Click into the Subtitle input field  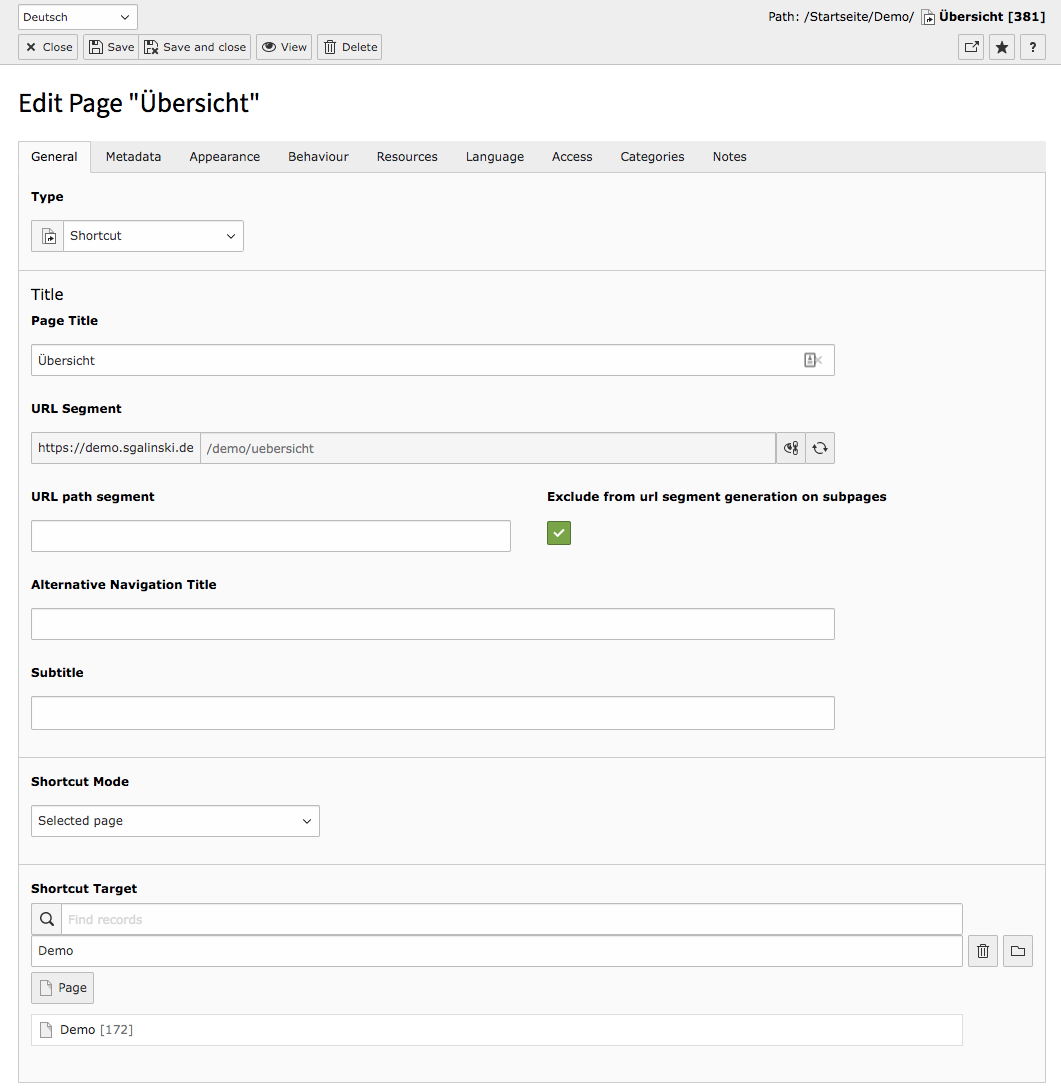[x=432, y=712]
